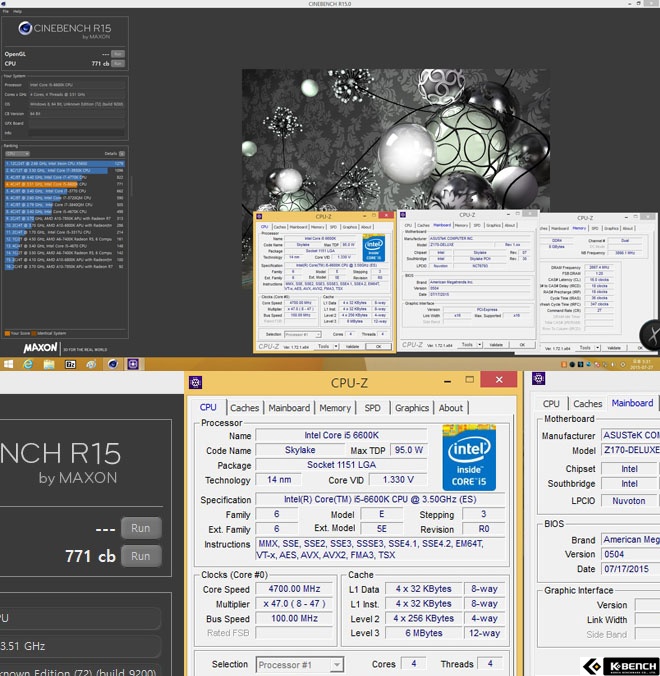Viewport: 660px width, 676px height.
Task: Open the Windows Start button on the taskbar
Action: [8, 364]
